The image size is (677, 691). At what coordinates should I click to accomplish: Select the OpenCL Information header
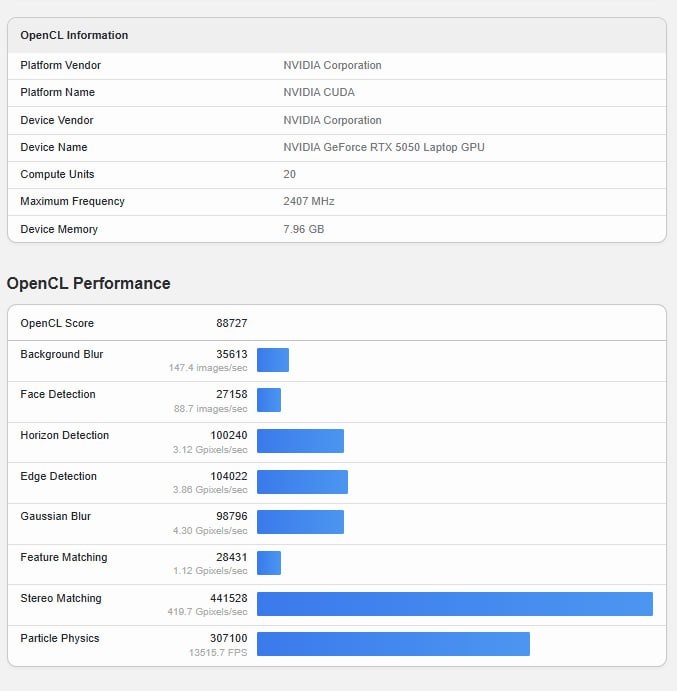tap(74, 35)
